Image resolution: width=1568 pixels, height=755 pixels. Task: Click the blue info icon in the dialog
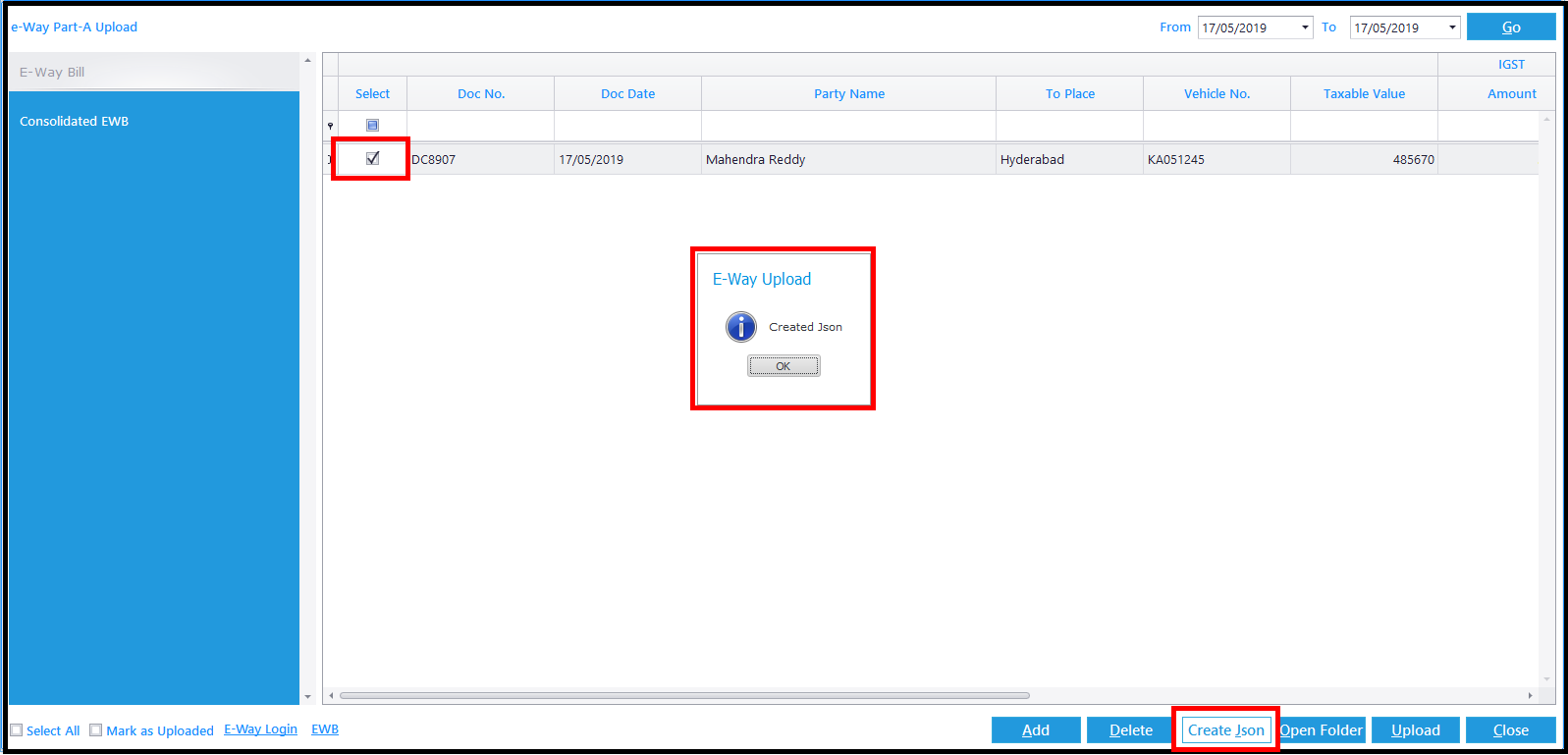[741, 327]
